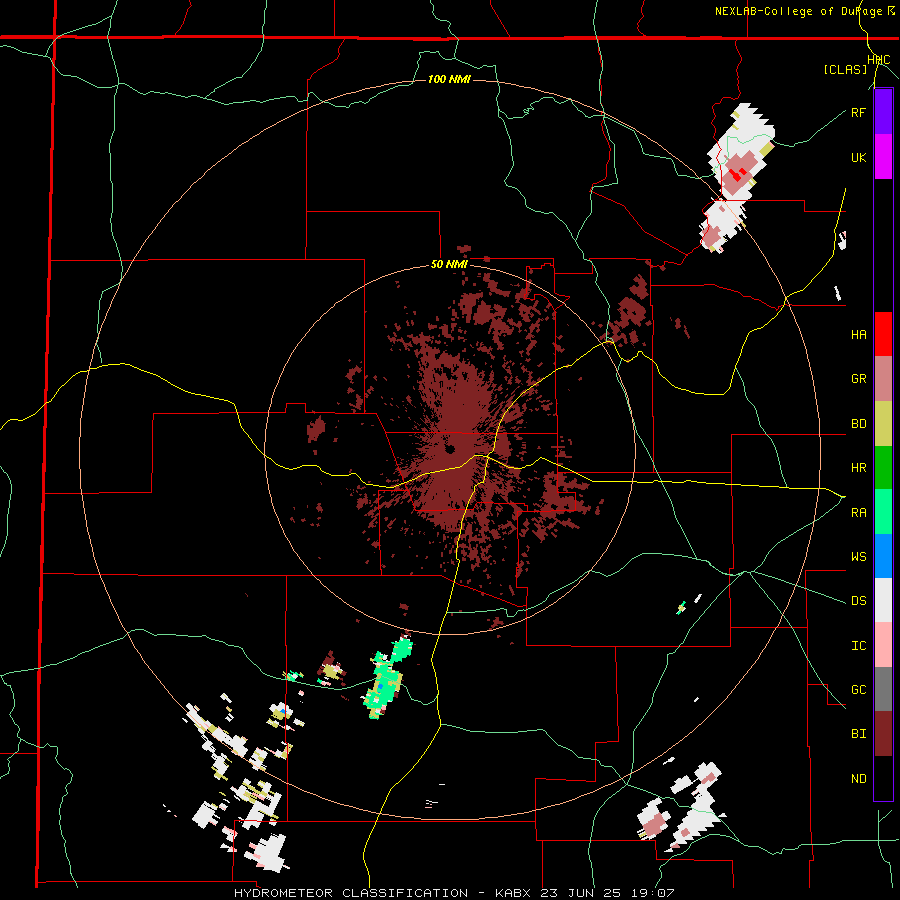Click the GC legend label

[x=858, y=690]
